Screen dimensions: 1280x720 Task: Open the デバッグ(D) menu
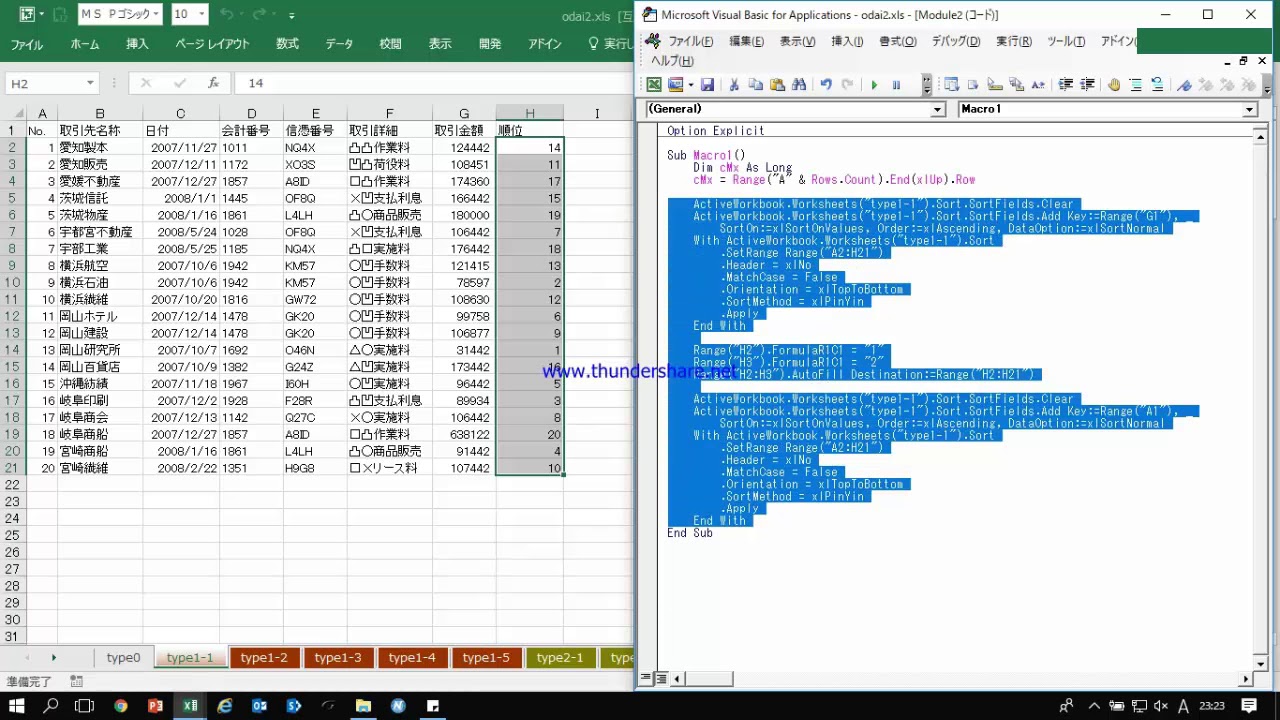[x=955, y=41]
